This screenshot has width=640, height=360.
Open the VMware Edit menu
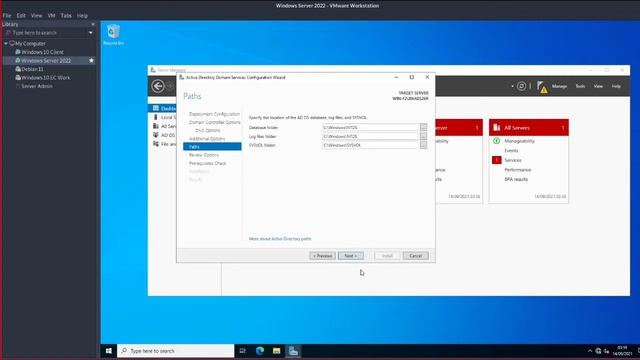pos(21,16)
